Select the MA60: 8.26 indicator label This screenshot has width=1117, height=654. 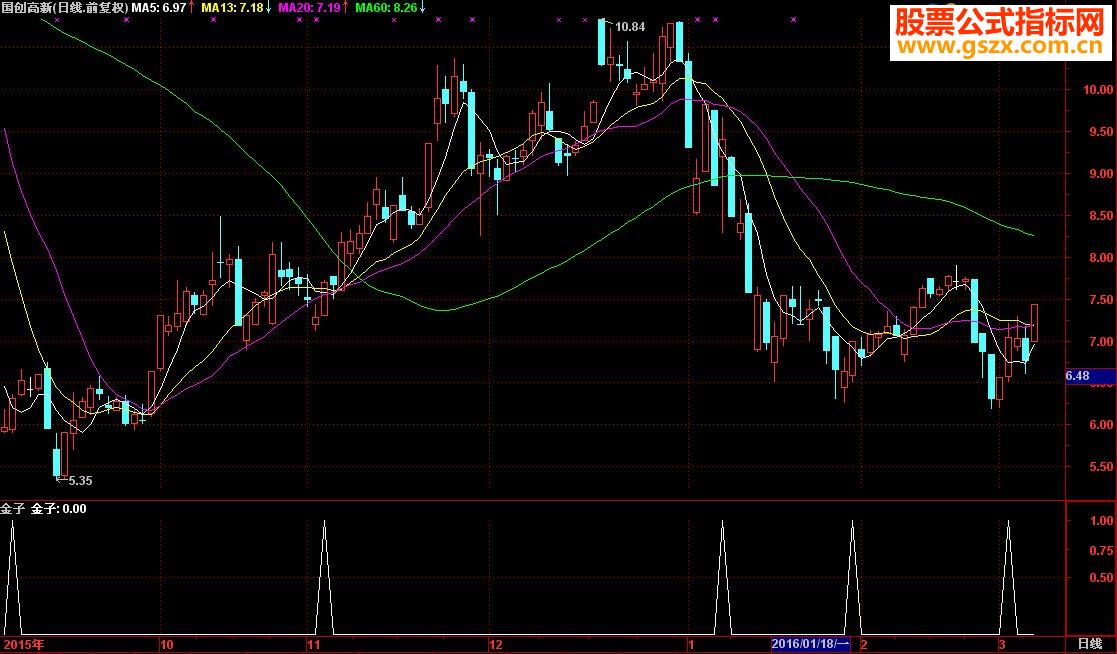click(x=386, y=8)
